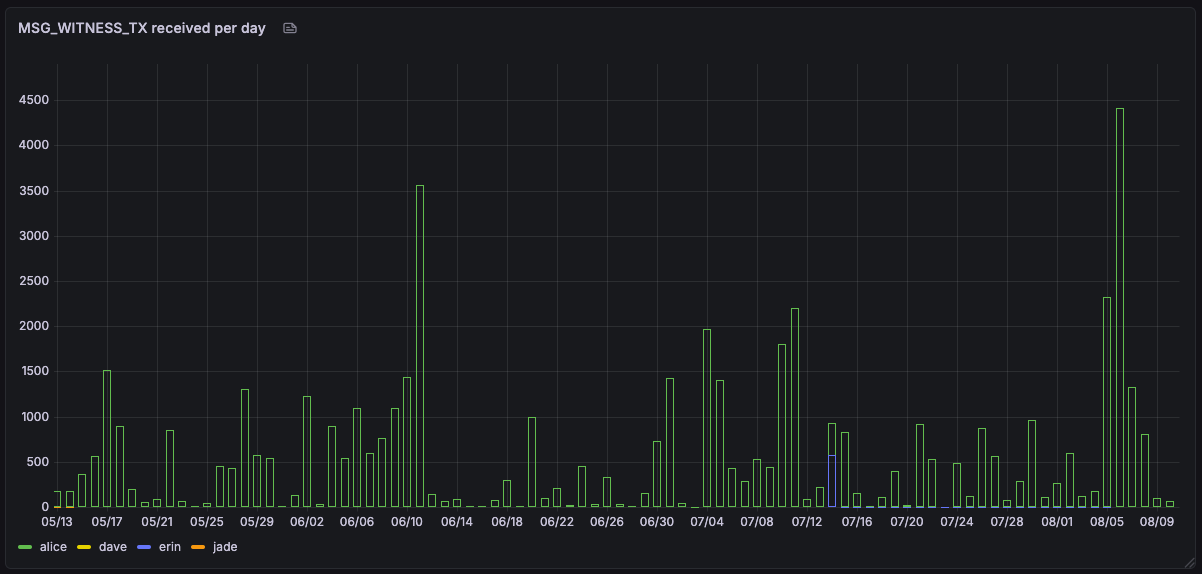Click the 500 y-axis label
Viewport: 1202px width, 574px height.
click(38, 462)
